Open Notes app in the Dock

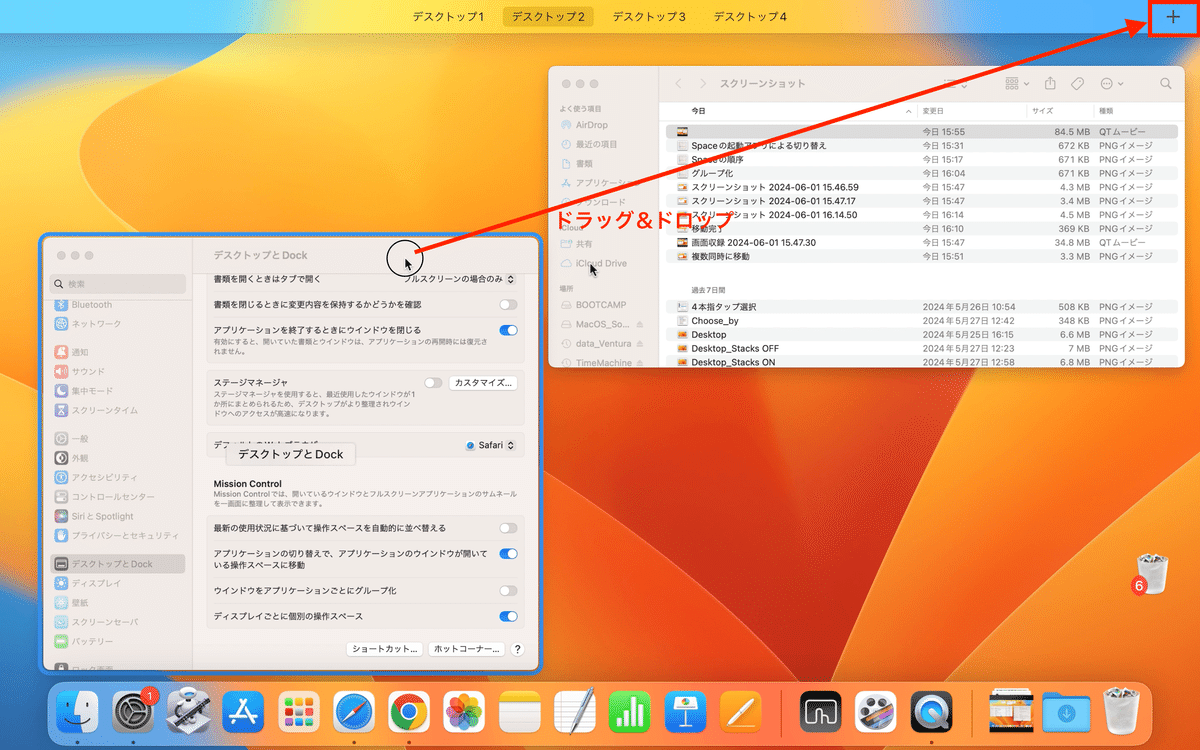[x=519, y=713]
